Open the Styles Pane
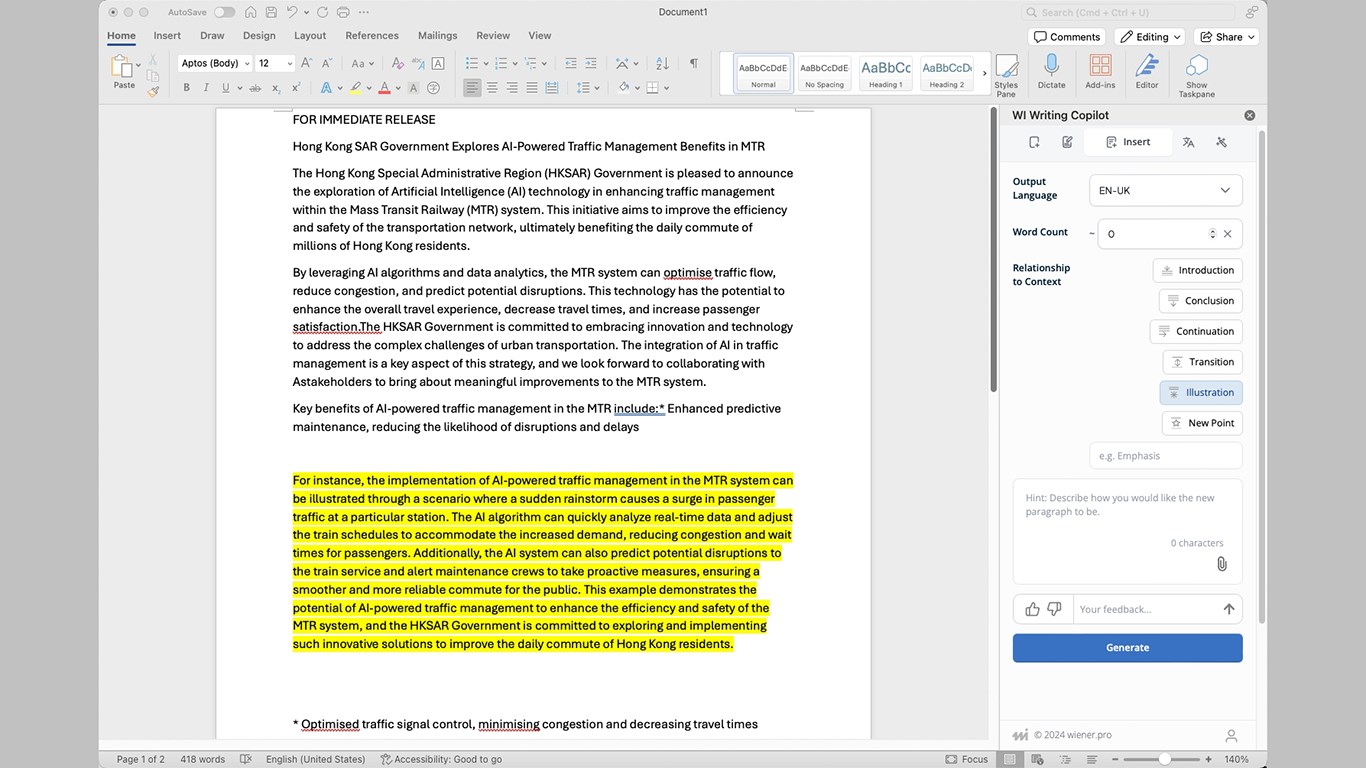1366x768 pixels. [1006, 72]
